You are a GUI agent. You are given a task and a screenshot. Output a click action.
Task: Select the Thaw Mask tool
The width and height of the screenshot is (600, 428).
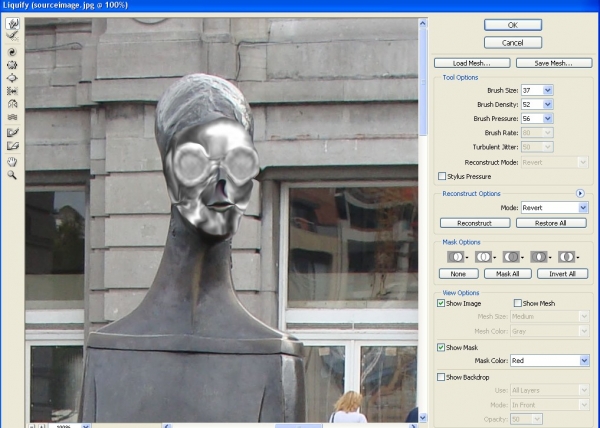pos(12,146)
